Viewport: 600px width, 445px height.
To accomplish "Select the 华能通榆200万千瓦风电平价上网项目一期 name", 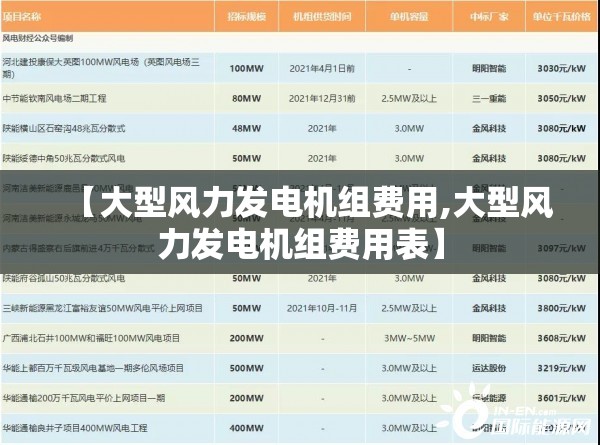I will [x=84, y=398].
